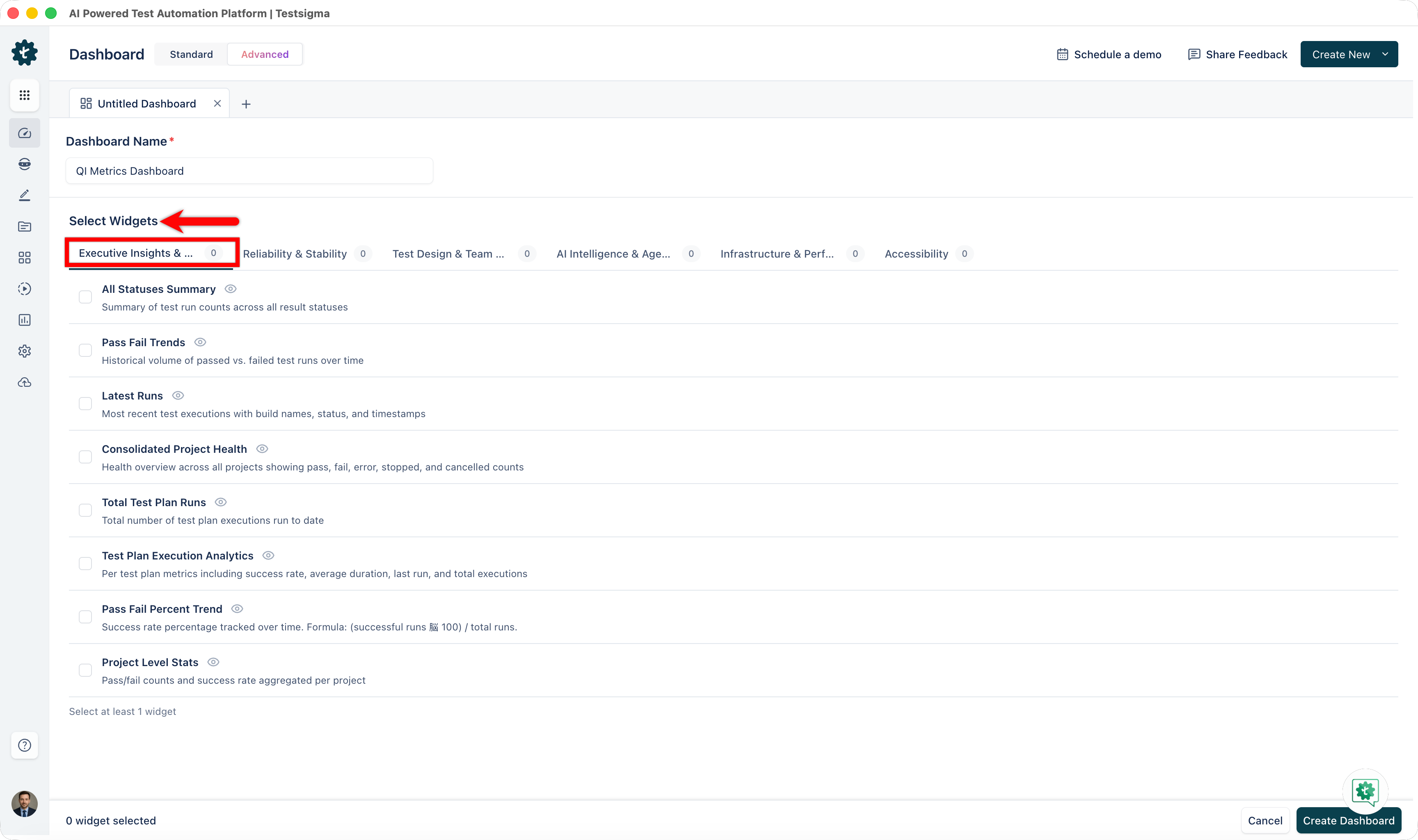Select the Accessibility widget tab
This screenshot has width=1418, height=840.
pos(929,253)
